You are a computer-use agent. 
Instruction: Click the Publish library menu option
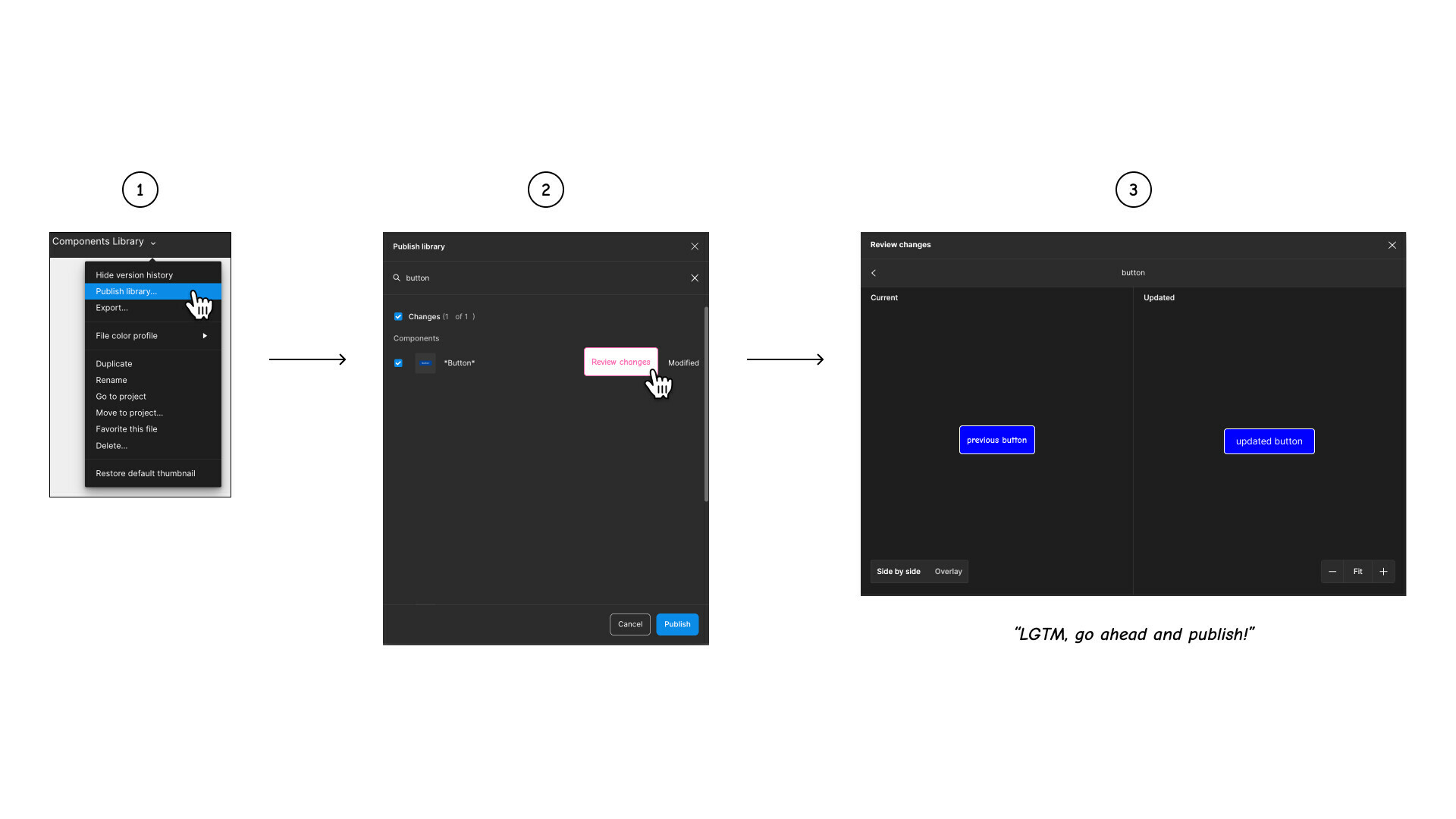pos(126,291)
